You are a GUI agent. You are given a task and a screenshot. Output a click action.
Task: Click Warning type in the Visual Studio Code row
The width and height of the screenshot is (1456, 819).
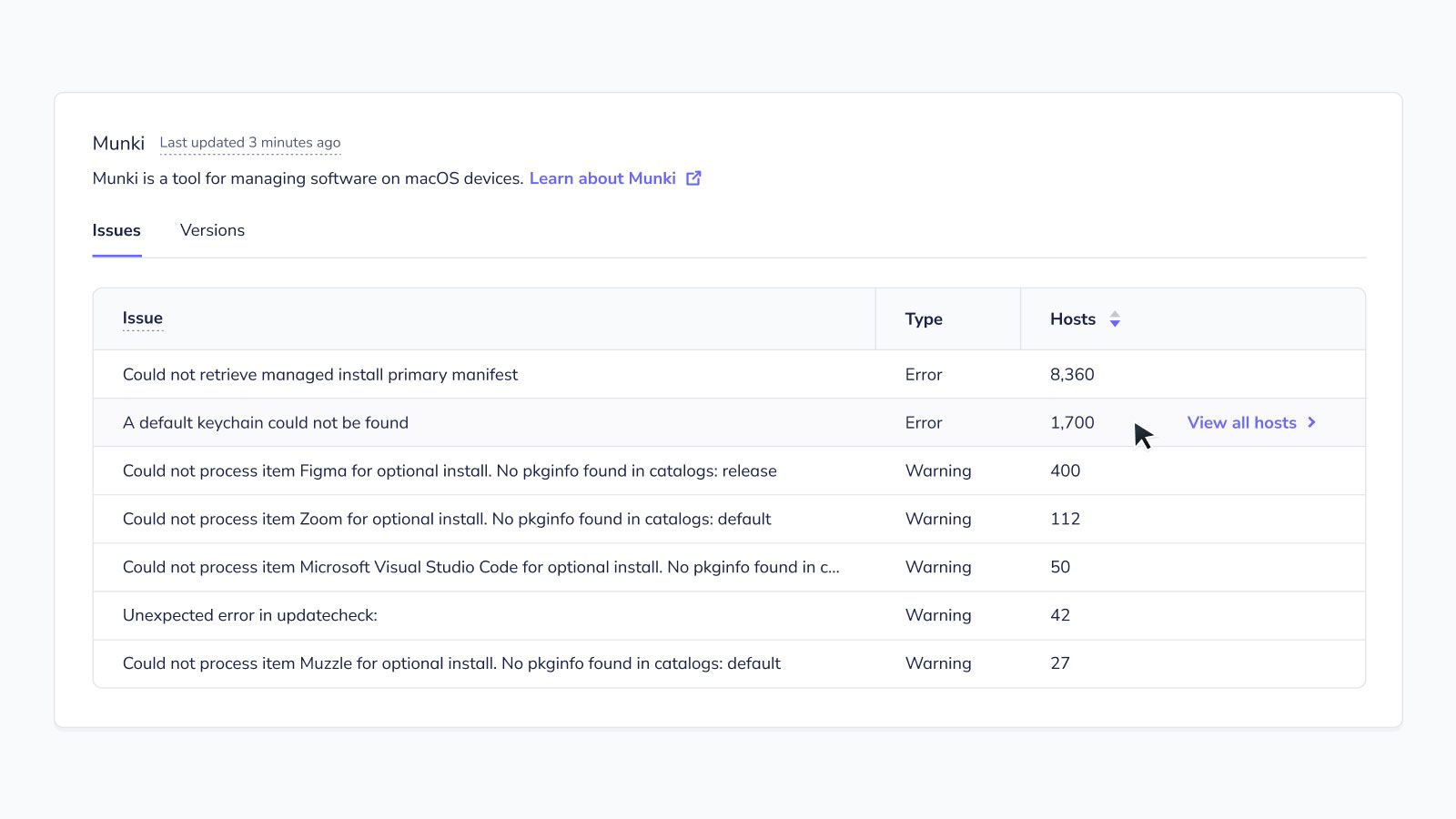pos(938,567)
